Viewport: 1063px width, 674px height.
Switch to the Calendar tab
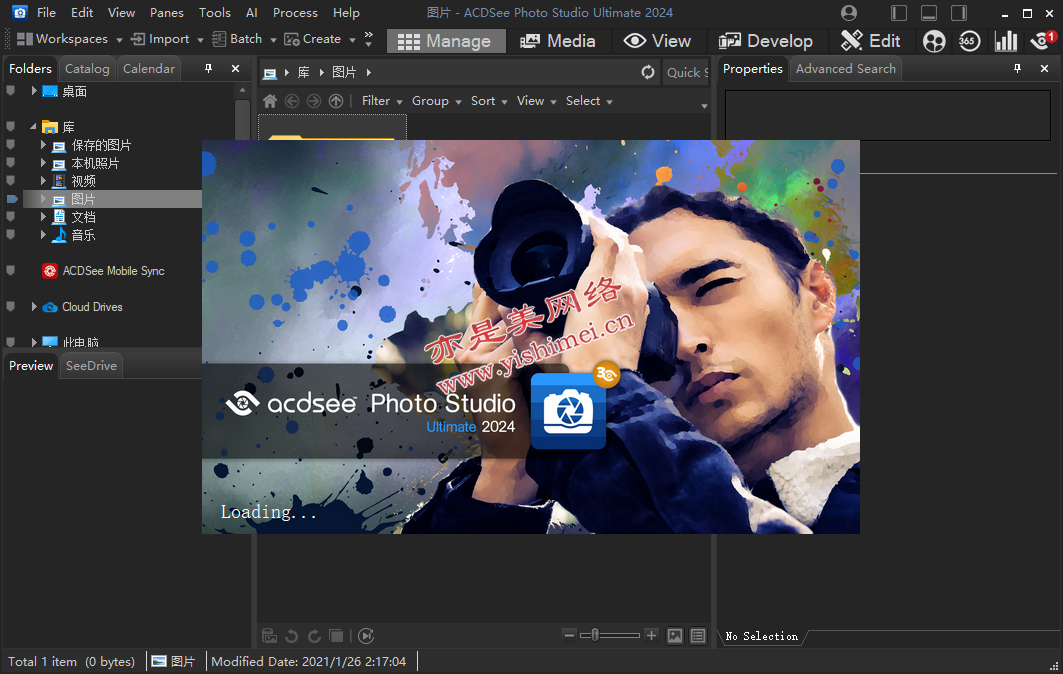click(148, 68)
